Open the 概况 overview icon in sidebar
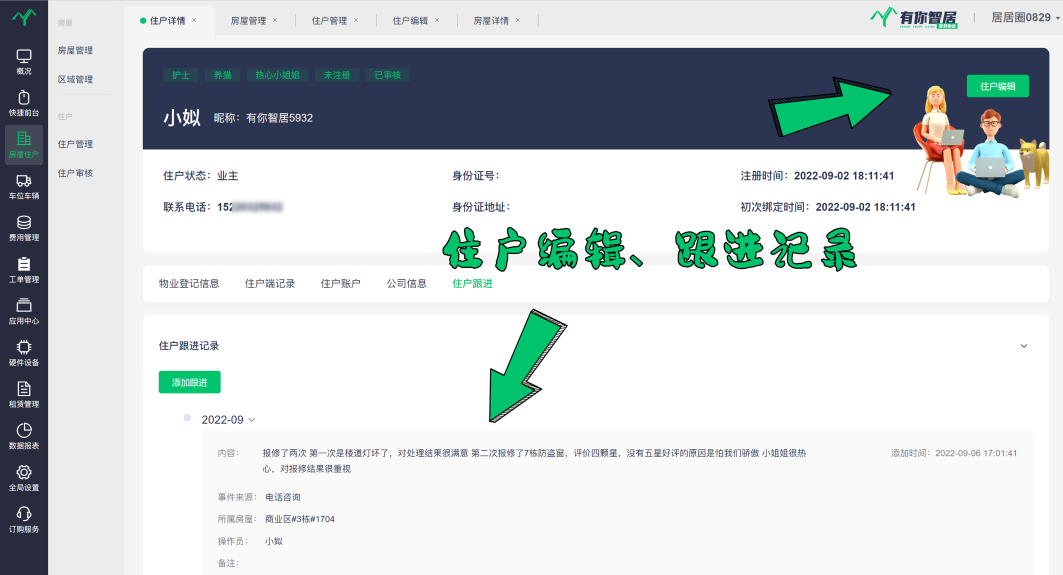Viewport: 1063px width, 575px height. point(23,57)
